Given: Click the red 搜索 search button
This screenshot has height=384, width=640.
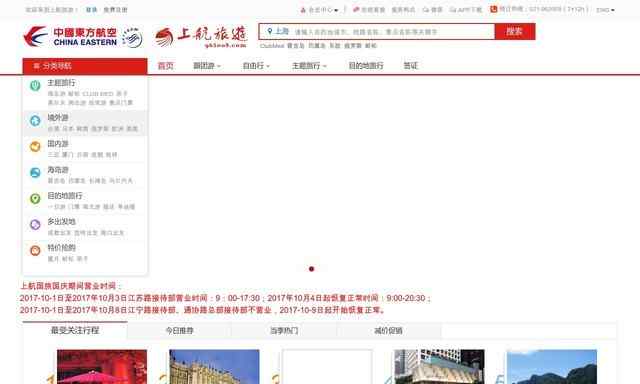Looking at the screenshot, I should 515,31.
